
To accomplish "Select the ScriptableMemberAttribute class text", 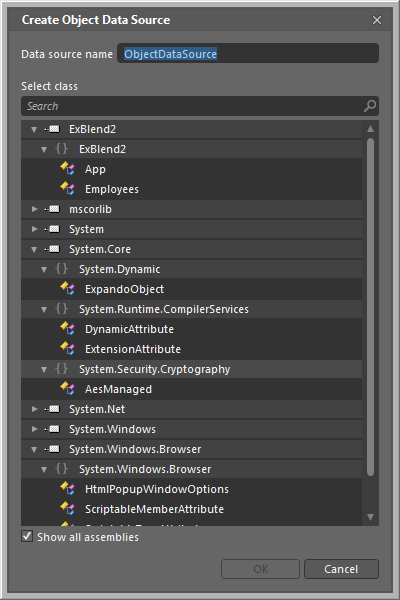I will click(154, 509).
